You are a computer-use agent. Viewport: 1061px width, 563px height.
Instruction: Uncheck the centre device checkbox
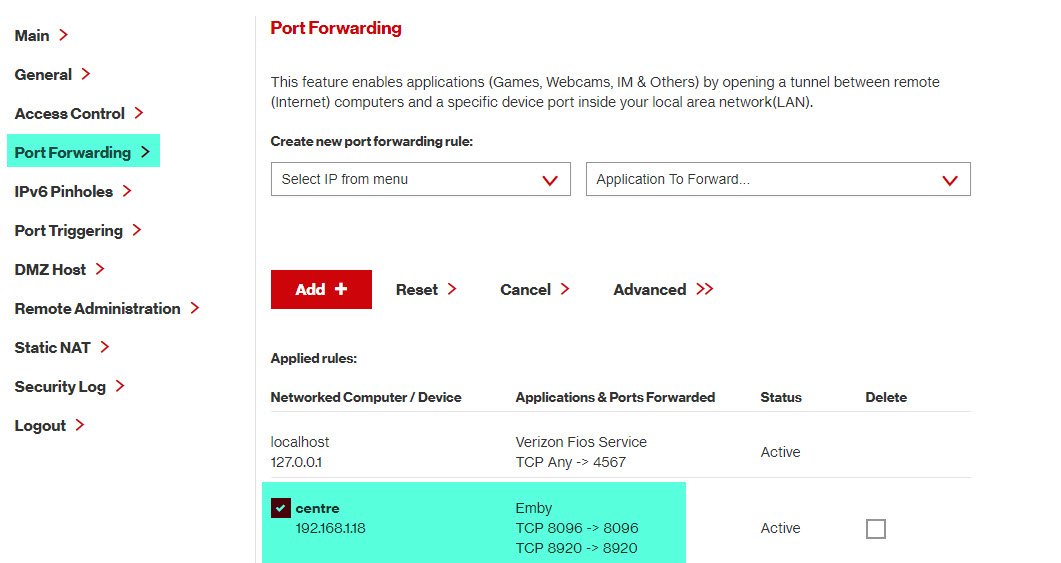pyautogui.click(x=280, y=508)
